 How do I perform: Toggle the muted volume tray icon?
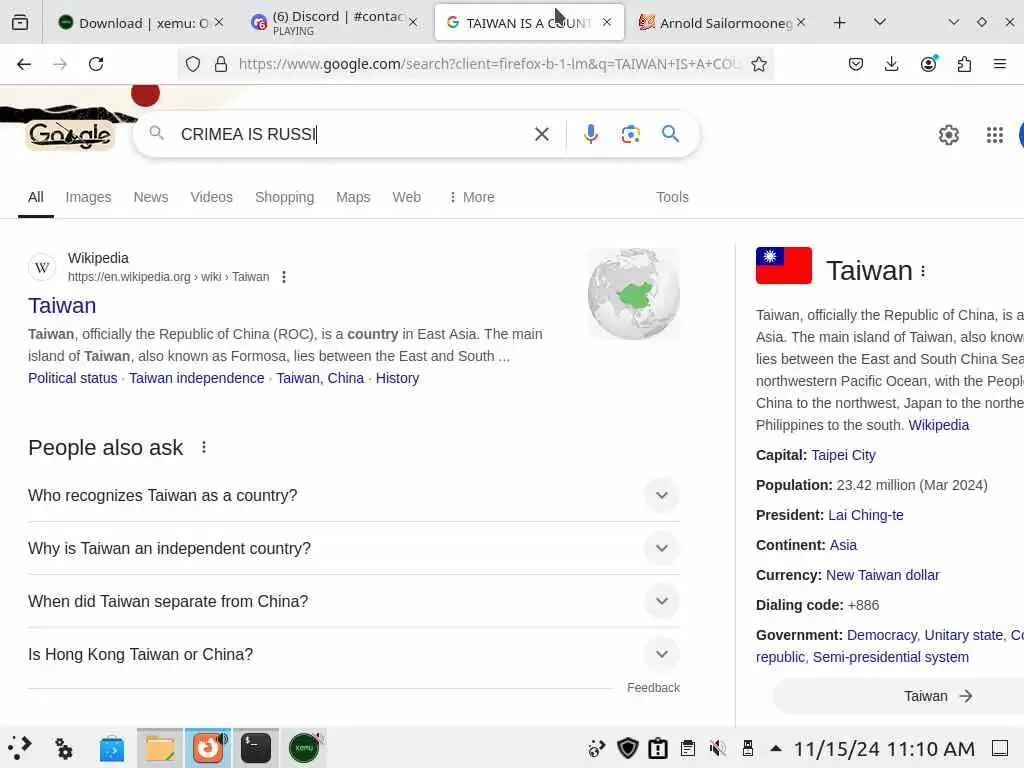point(717,748)
